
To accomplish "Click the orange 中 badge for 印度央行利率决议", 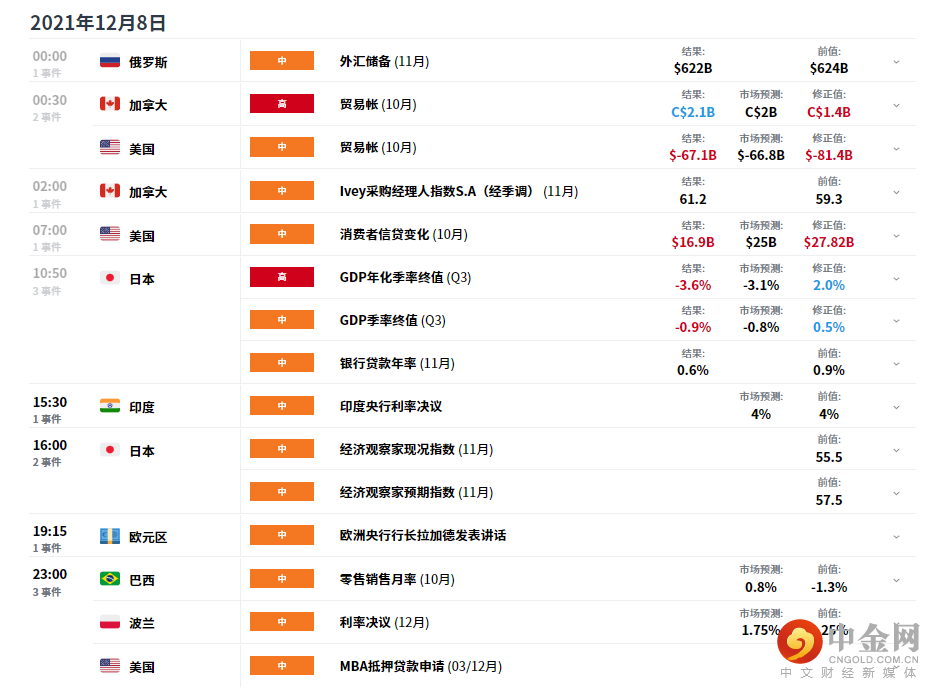I will click(282, 406).
